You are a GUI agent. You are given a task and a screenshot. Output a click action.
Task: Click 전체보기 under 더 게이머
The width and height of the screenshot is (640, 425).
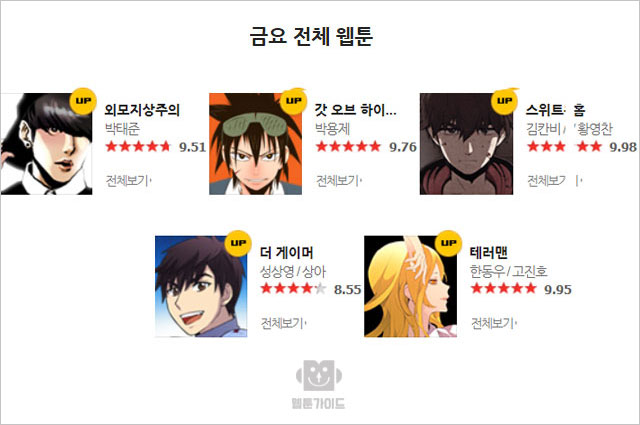(x=283, y=323)
